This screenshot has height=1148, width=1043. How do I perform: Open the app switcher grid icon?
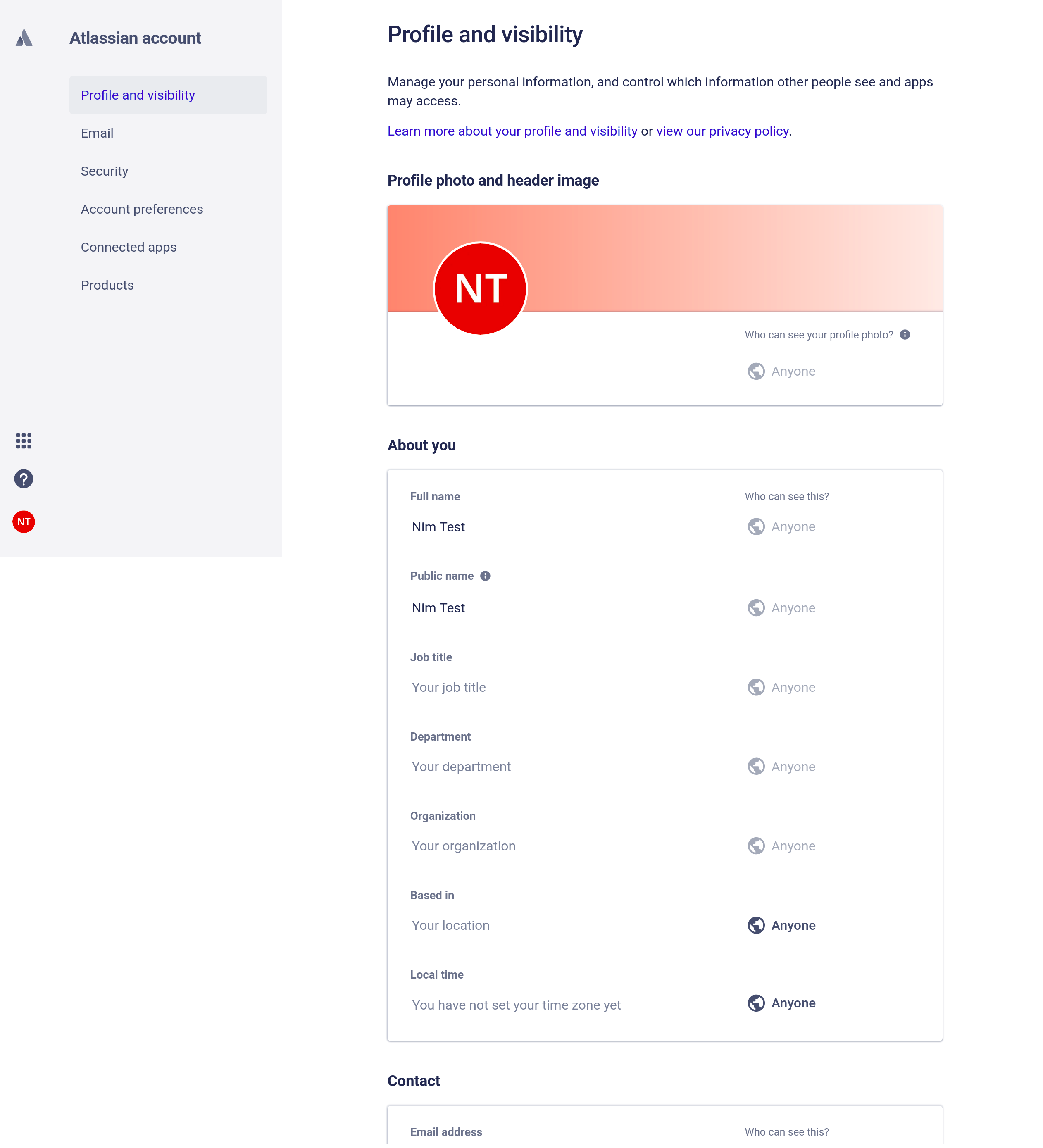[23, 441]
